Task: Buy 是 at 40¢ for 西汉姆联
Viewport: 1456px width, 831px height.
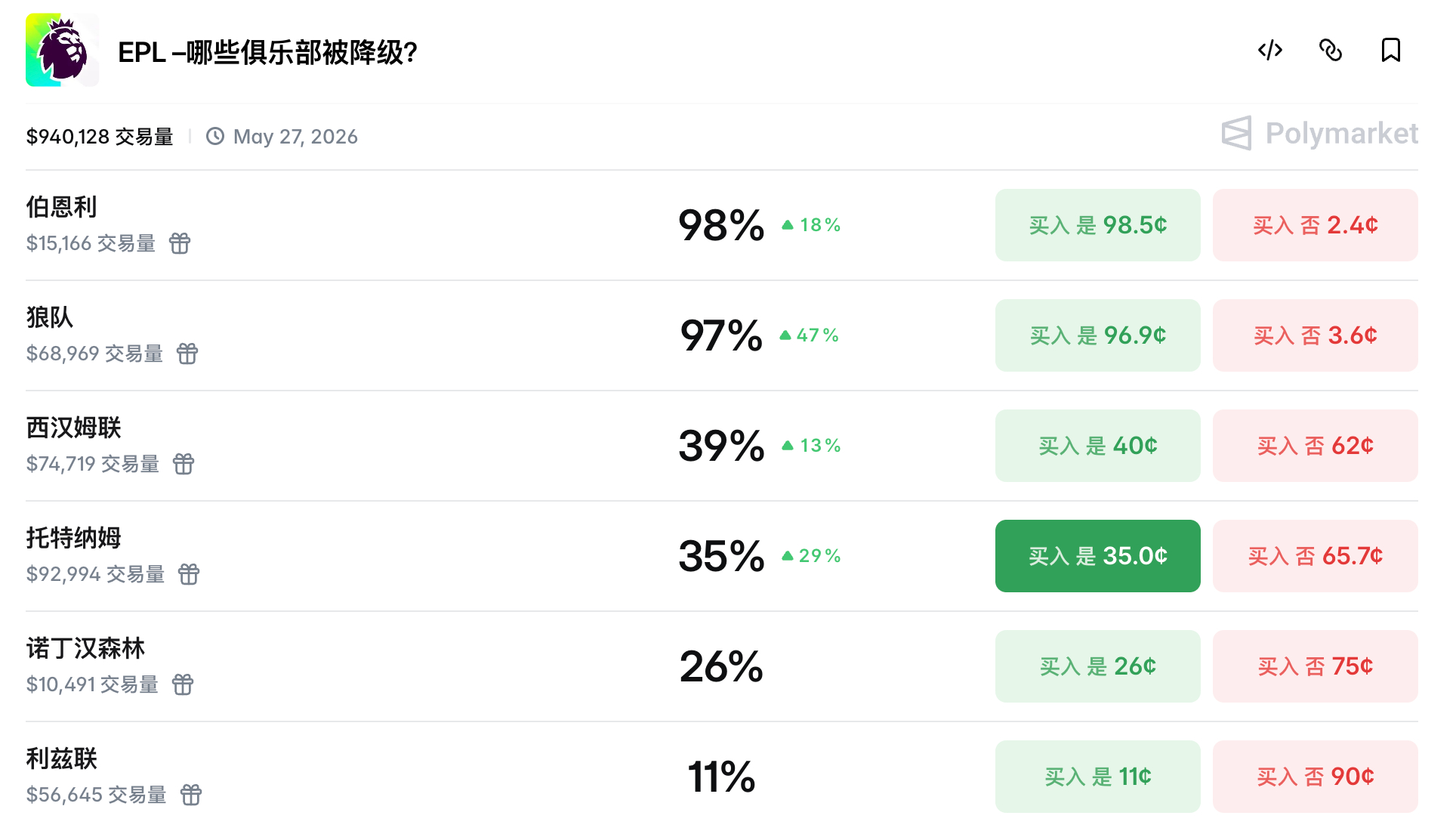Action: click(1097, 445)
